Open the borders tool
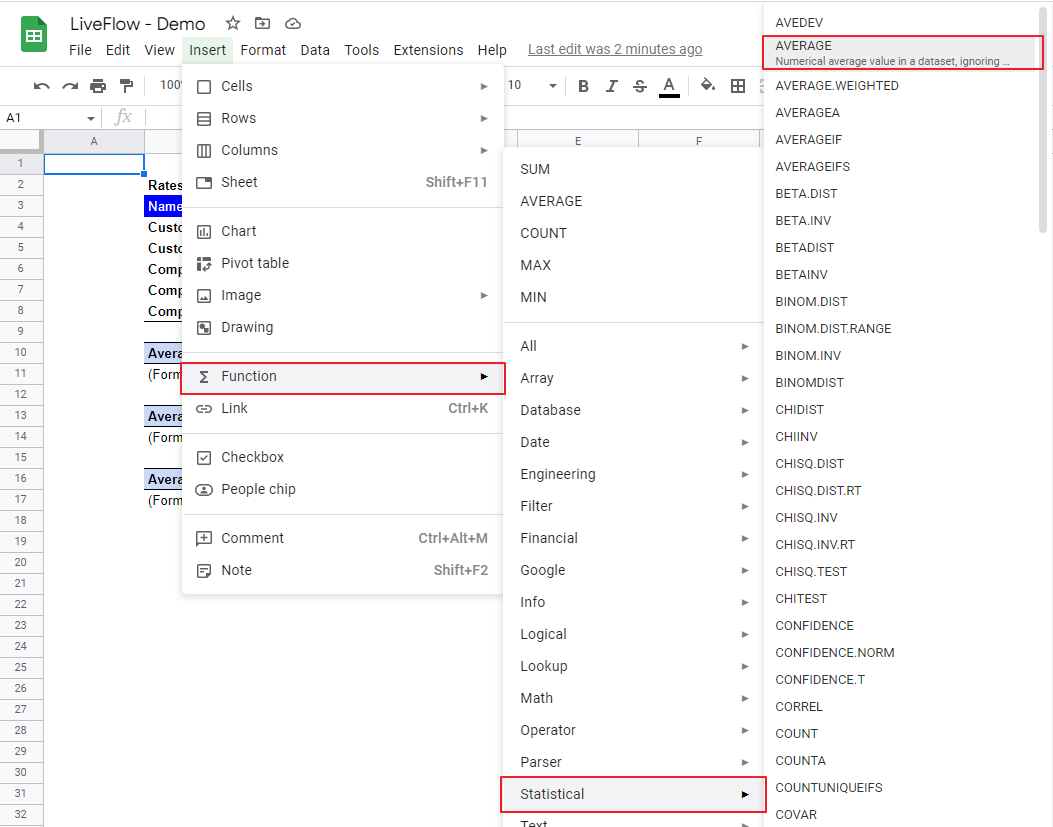Viewport: 1053px width, 827px height. point(737,85)
